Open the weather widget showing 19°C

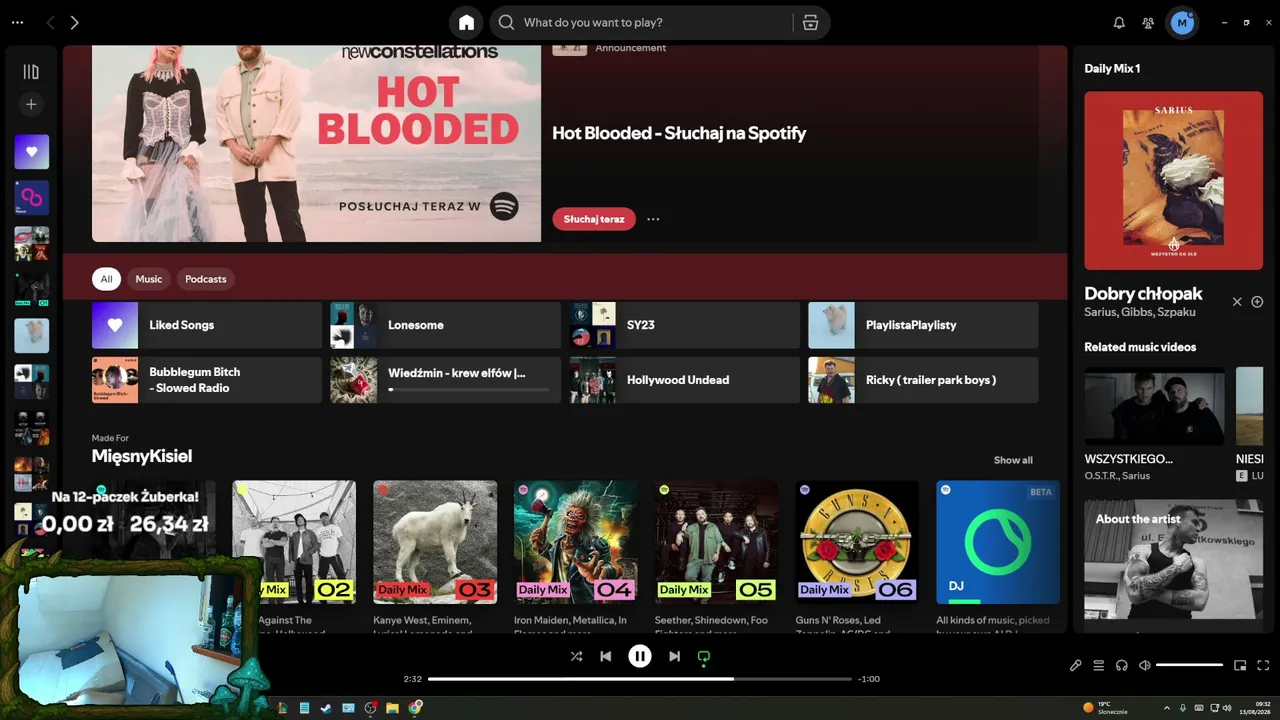[x=1104, y=708]
